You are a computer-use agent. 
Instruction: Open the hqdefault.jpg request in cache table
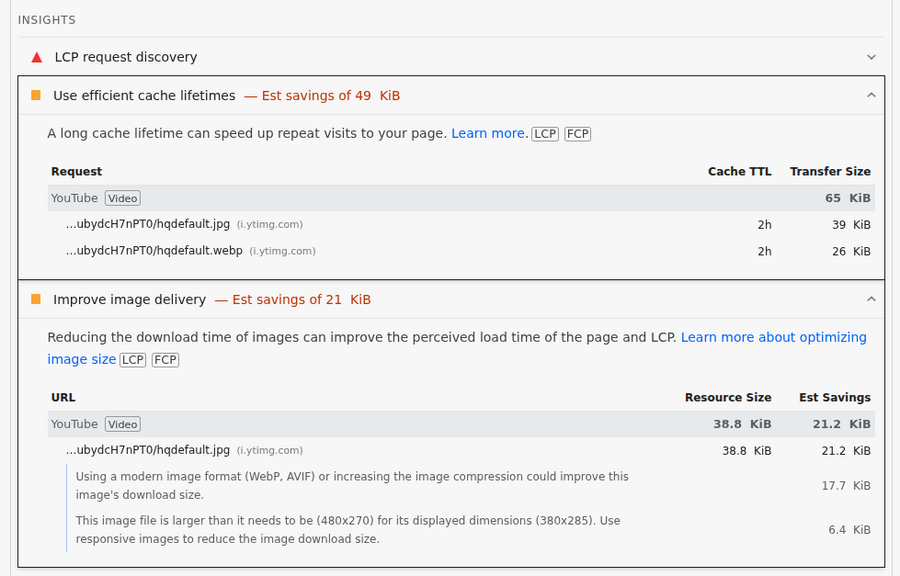pos(148,225)
